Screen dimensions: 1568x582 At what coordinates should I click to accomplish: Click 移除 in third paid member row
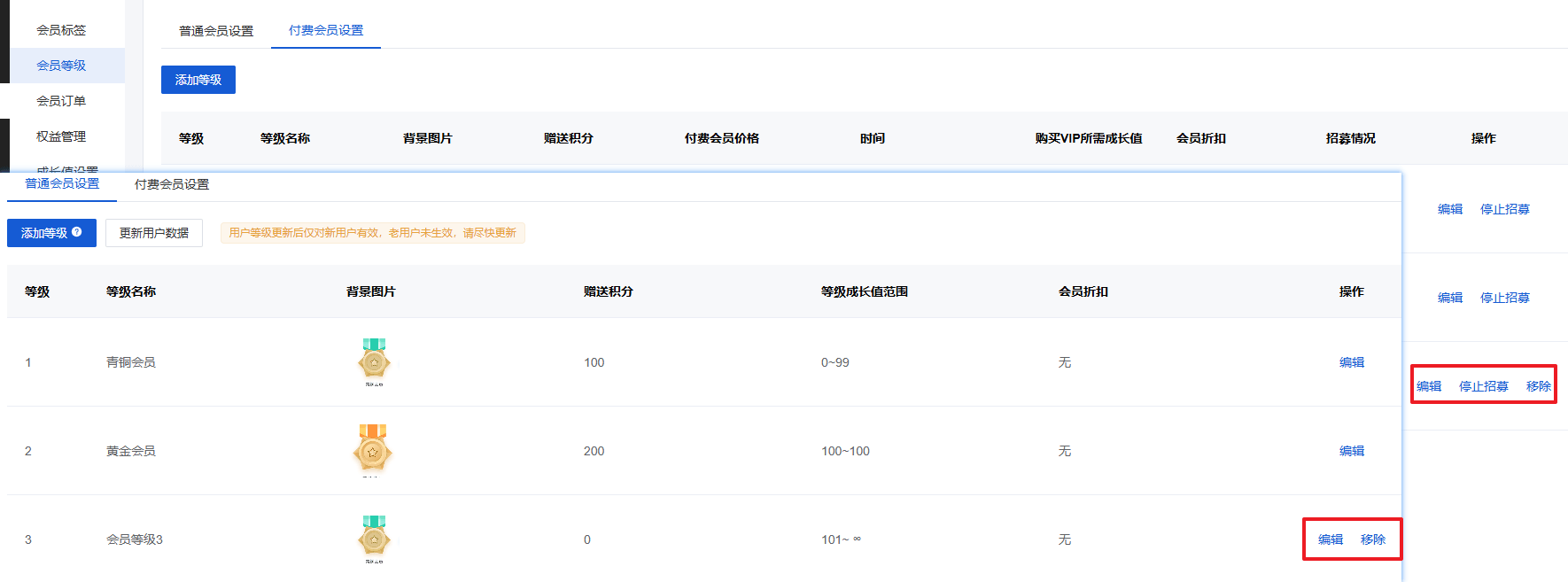pyautogui.click(x=1539, y=386)
